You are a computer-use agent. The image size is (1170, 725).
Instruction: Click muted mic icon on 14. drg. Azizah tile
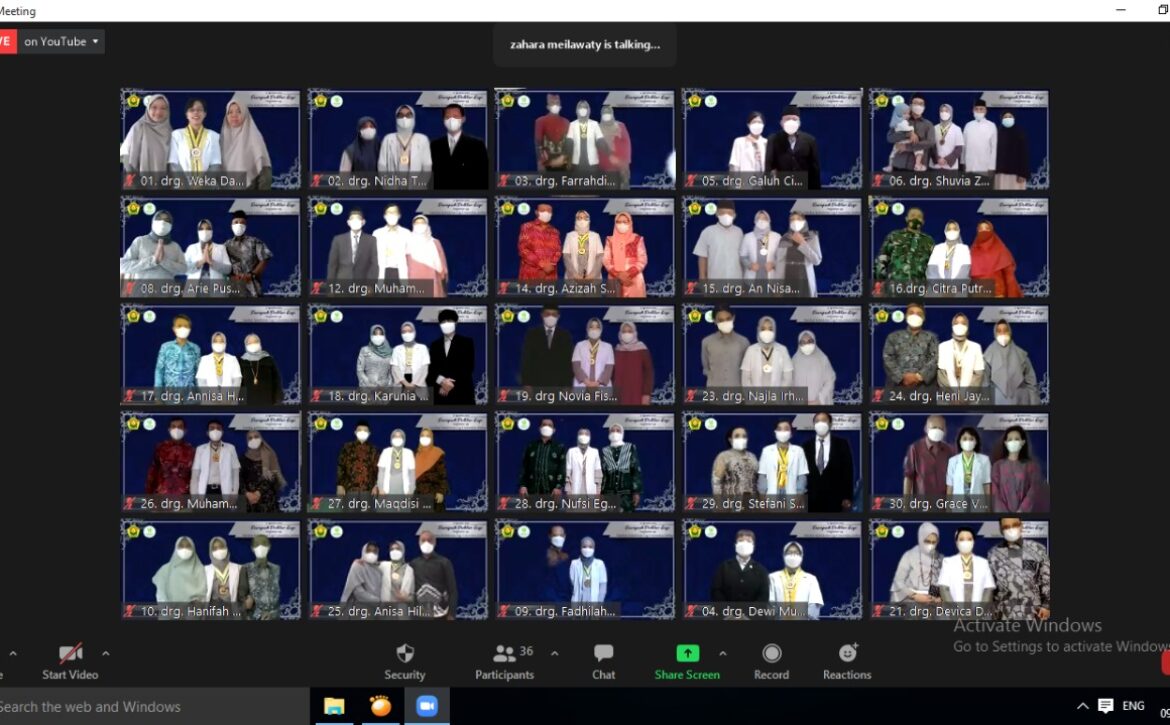504,288
